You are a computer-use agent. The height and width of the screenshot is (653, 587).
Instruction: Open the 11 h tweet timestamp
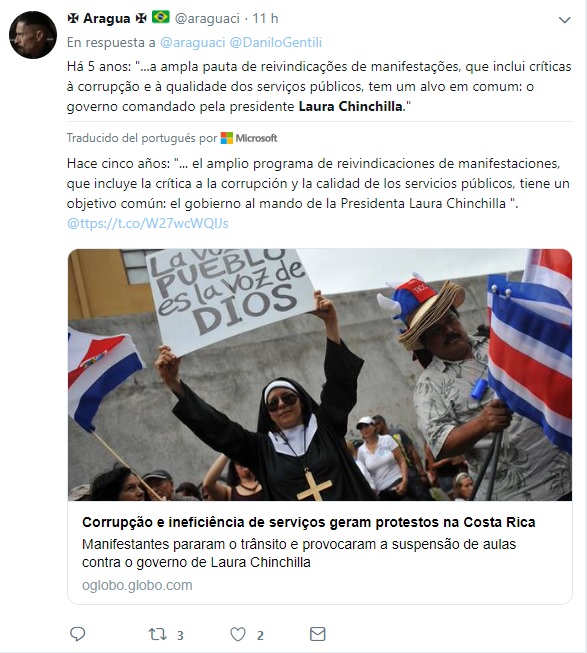coord(265,18)
